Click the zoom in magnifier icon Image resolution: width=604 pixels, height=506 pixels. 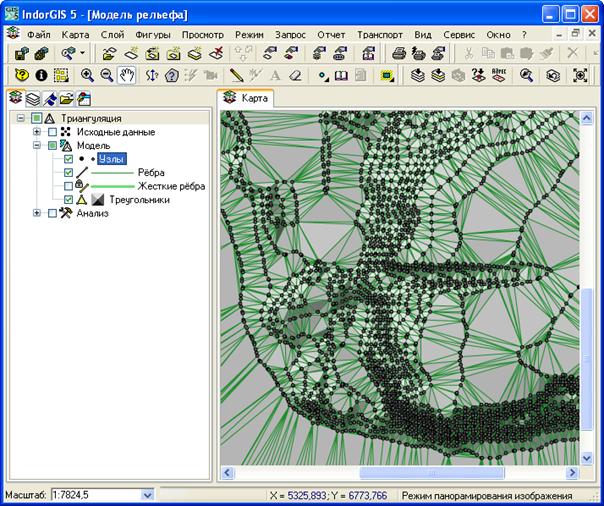(87, 74)
